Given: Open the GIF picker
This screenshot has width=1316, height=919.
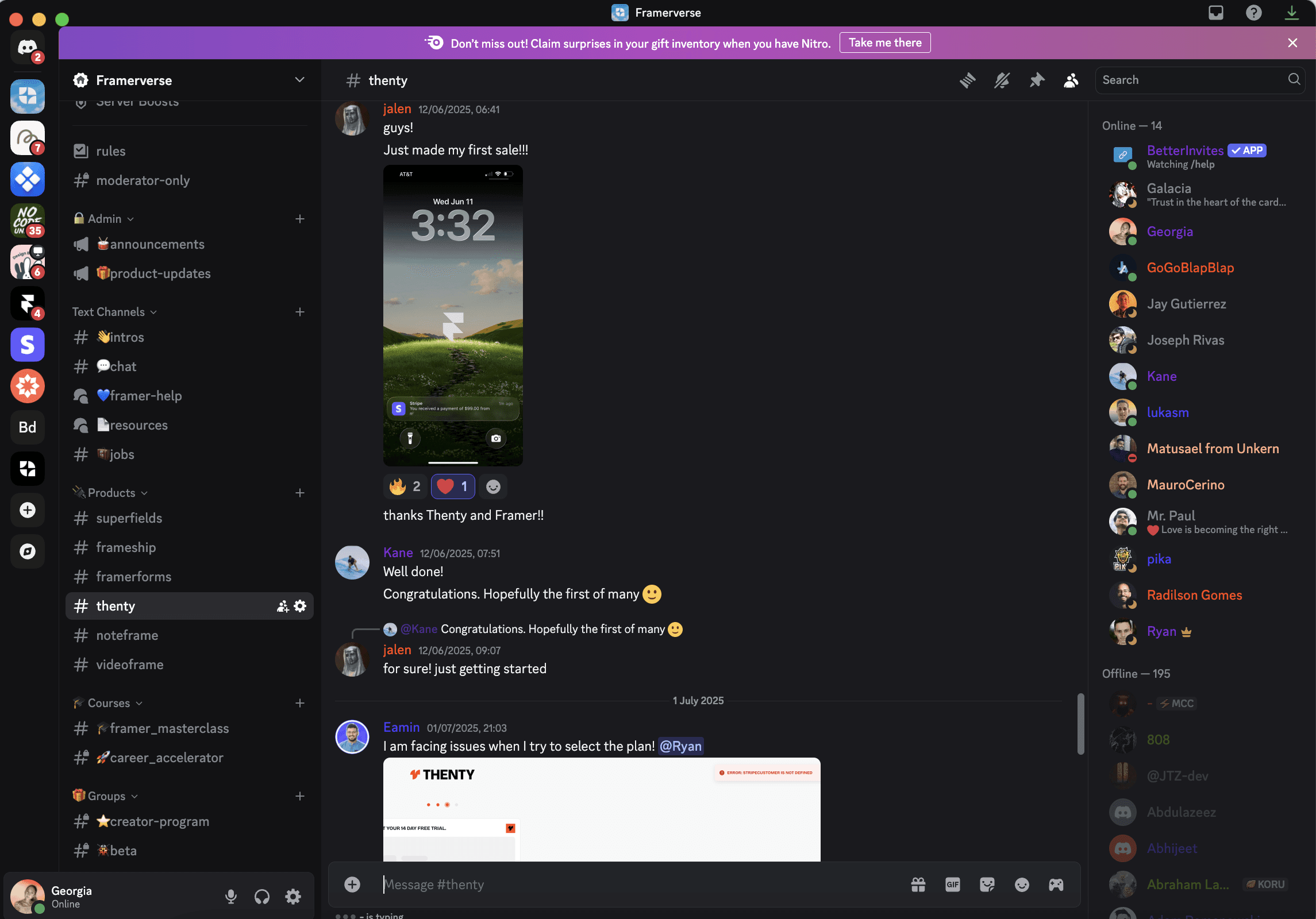Looking at the screenshot, I should 953,885.
